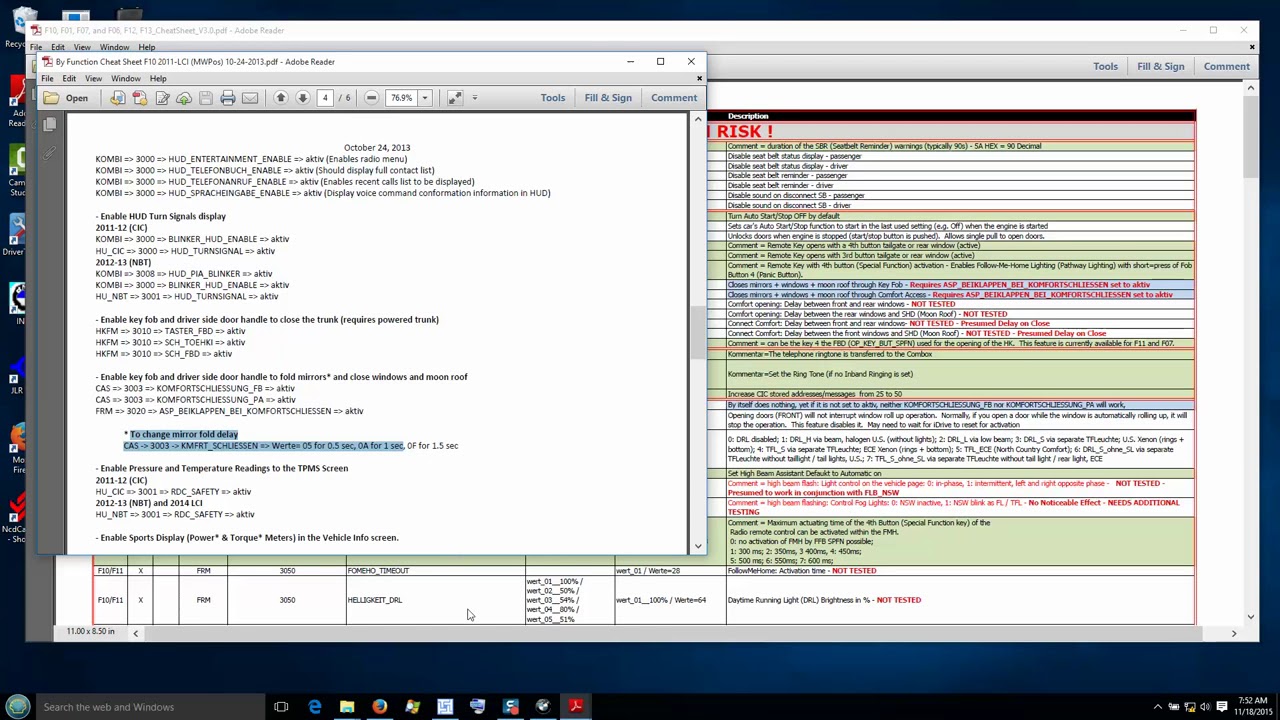Click the Read mode expand icon

coord(454,98)
